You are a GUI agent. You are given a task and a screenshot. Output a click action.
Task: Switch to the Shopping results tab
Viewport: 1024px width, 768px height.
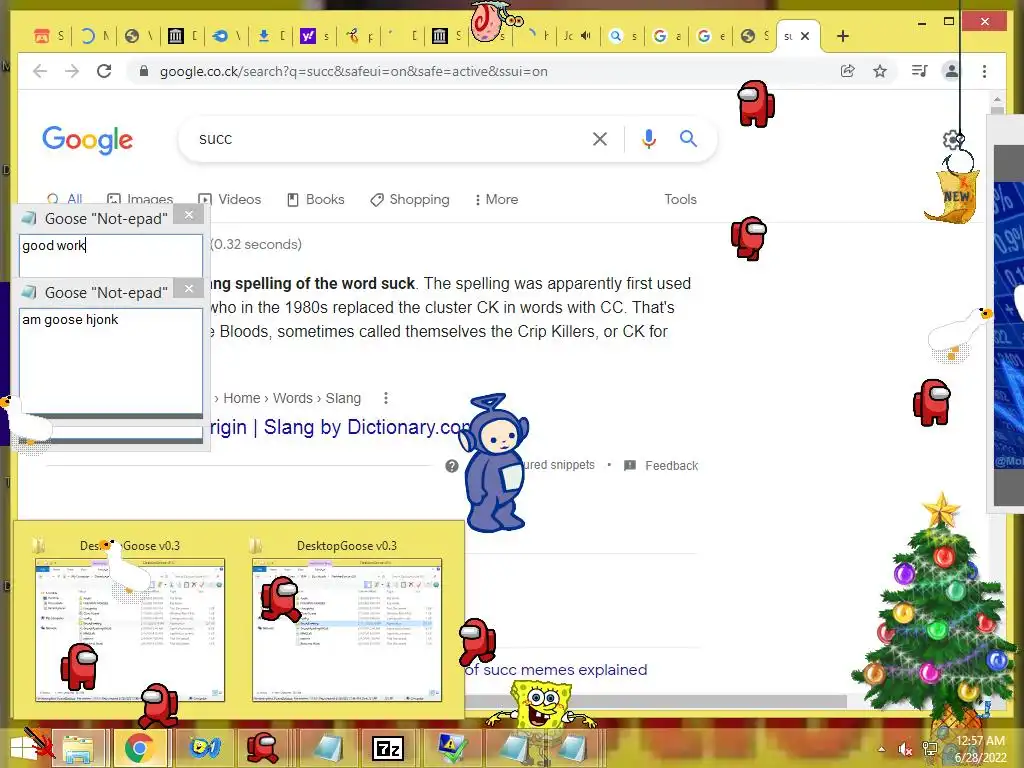410,199
